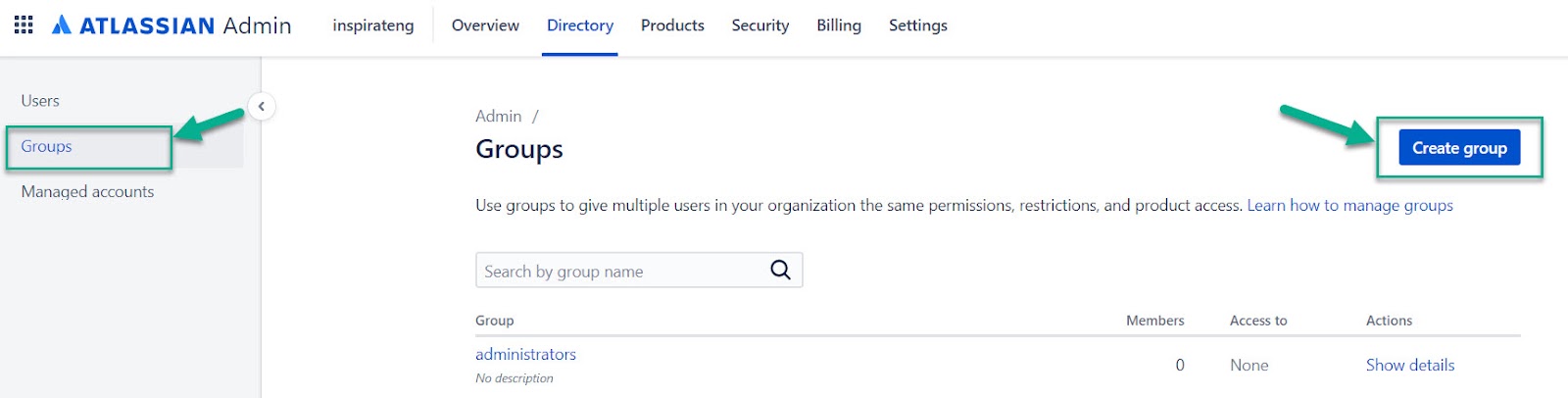Viewport: 1568px width, 398px height.
Task: Click the inspirateng organization name
Action: coord(373,25)
